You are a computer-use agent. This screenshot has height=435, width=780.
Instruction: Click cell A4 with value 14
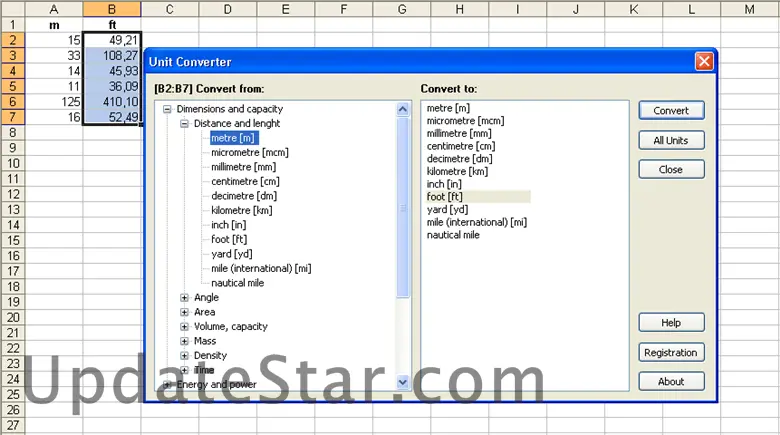click(x=54, y=71)
